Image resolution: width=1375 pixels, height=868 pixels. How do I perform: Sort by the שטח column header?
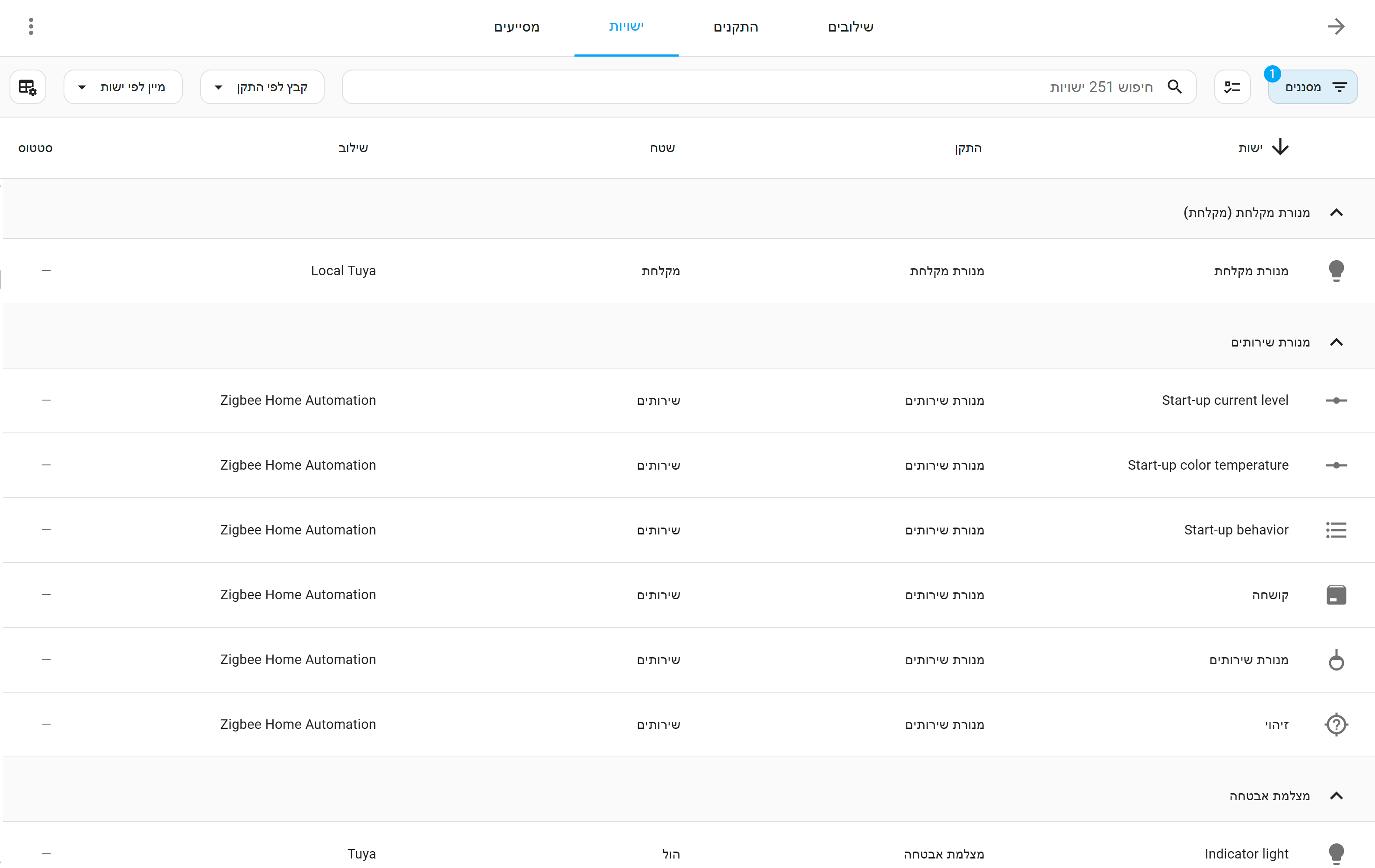[x=662, y=148]
